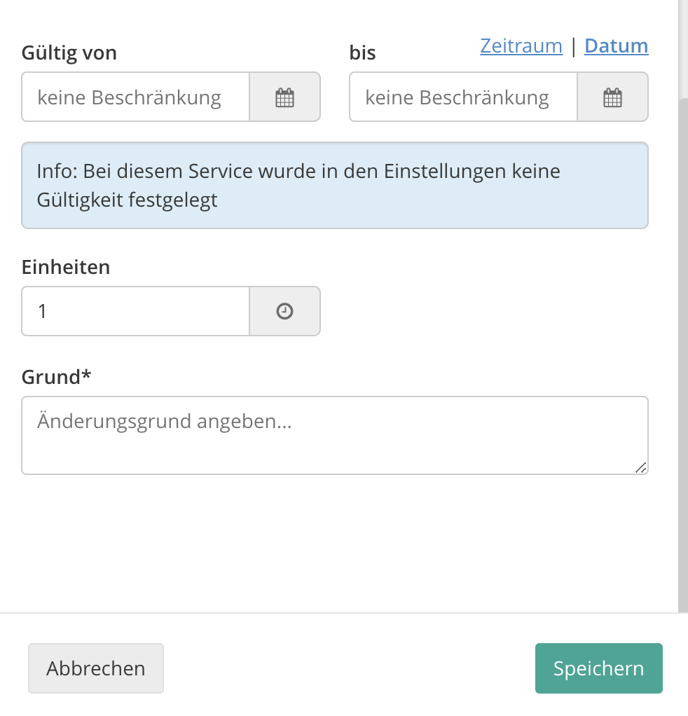Click the scrollbar track above the thumb

tap(683, 48)
